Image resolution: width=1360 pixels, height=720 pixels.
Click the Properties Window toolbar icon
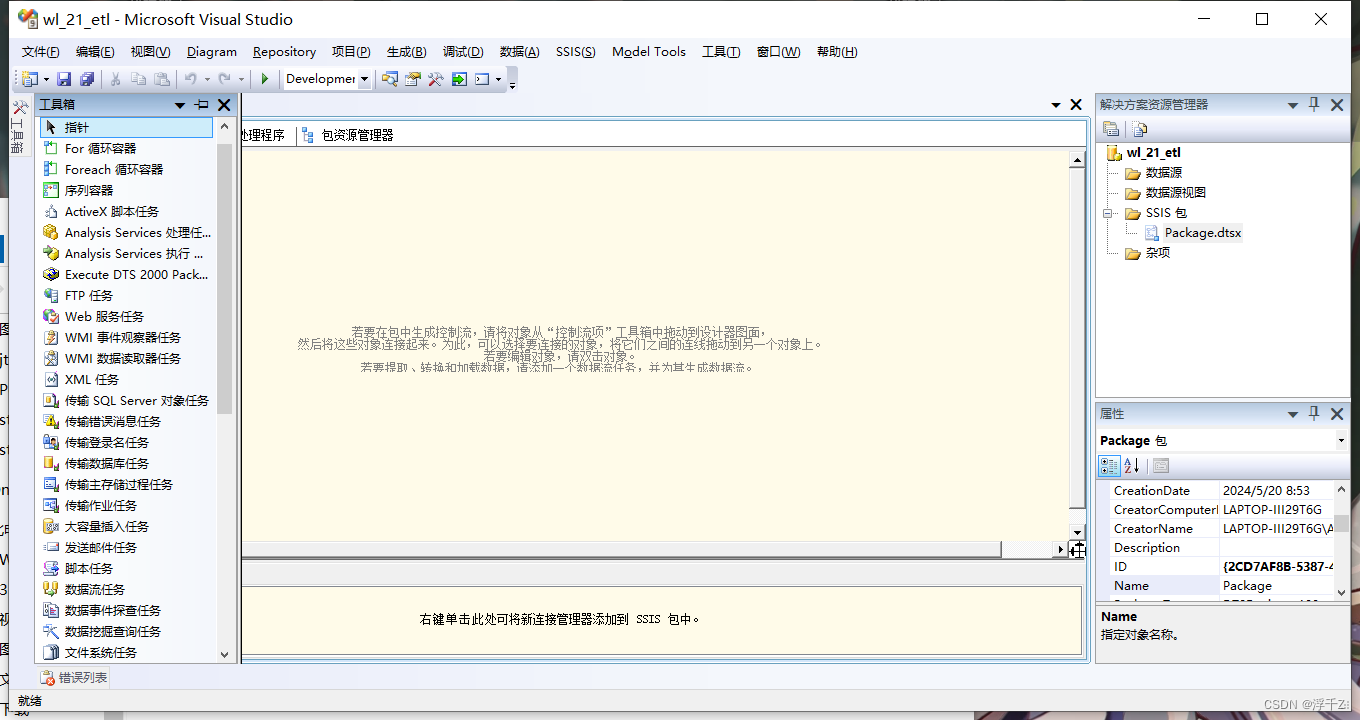point(413,79)
